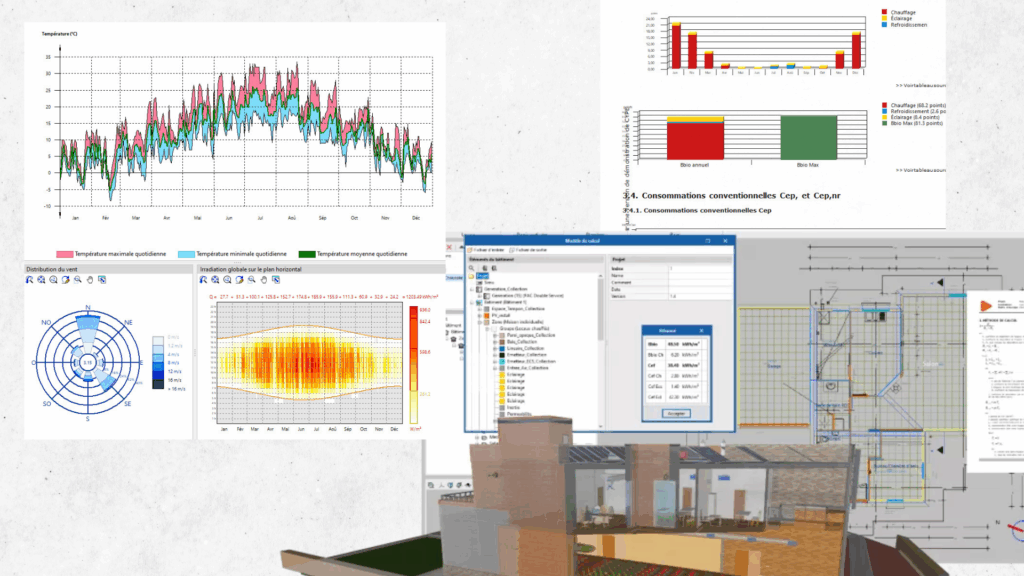This screenshot has width=1024, height=576.
Task: Click the pan hand icon in Irradiation globale panel
Action: (265, 280)
